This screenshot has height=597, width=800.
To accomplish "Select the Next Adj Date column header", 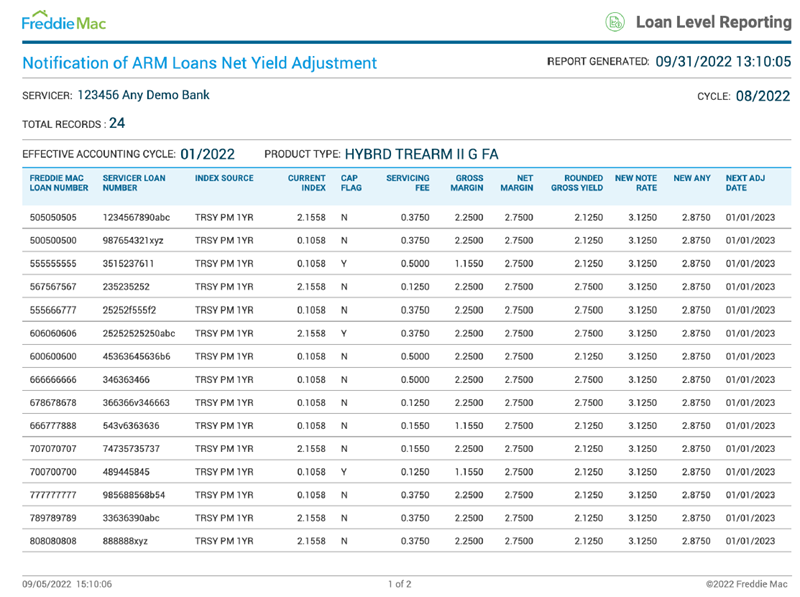I will [x=745, y=183].
